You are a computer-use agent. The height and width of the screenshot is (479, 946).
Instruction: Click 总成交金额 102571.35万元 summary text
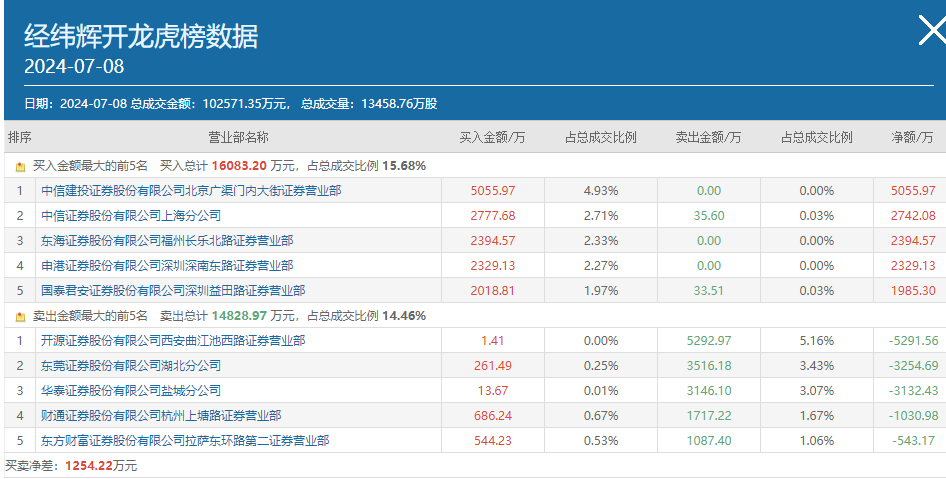pos(209,104)
